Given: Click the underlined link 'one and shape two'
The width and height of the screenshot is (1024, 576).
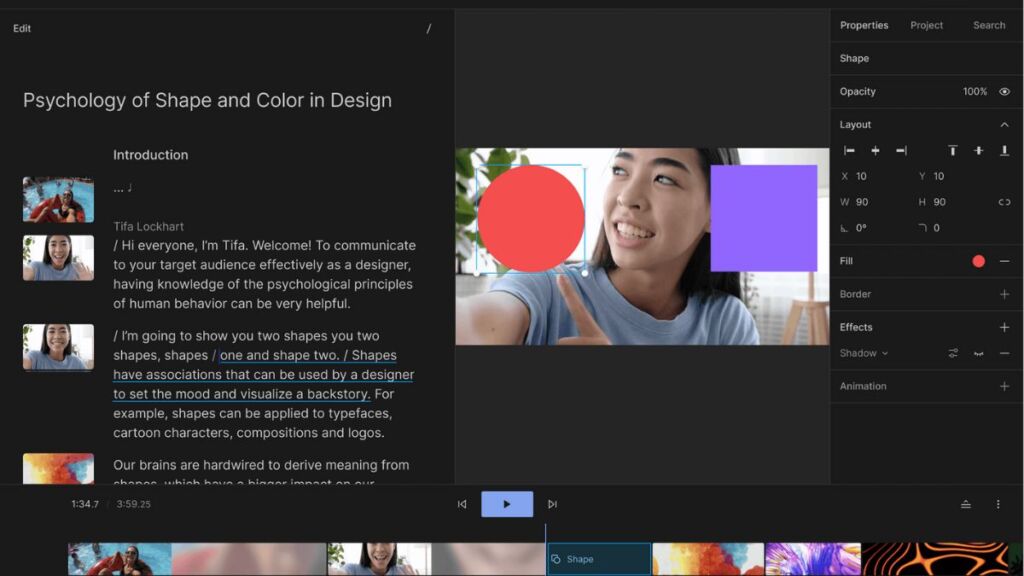Looking at the screenshot, I should point(278,355).
